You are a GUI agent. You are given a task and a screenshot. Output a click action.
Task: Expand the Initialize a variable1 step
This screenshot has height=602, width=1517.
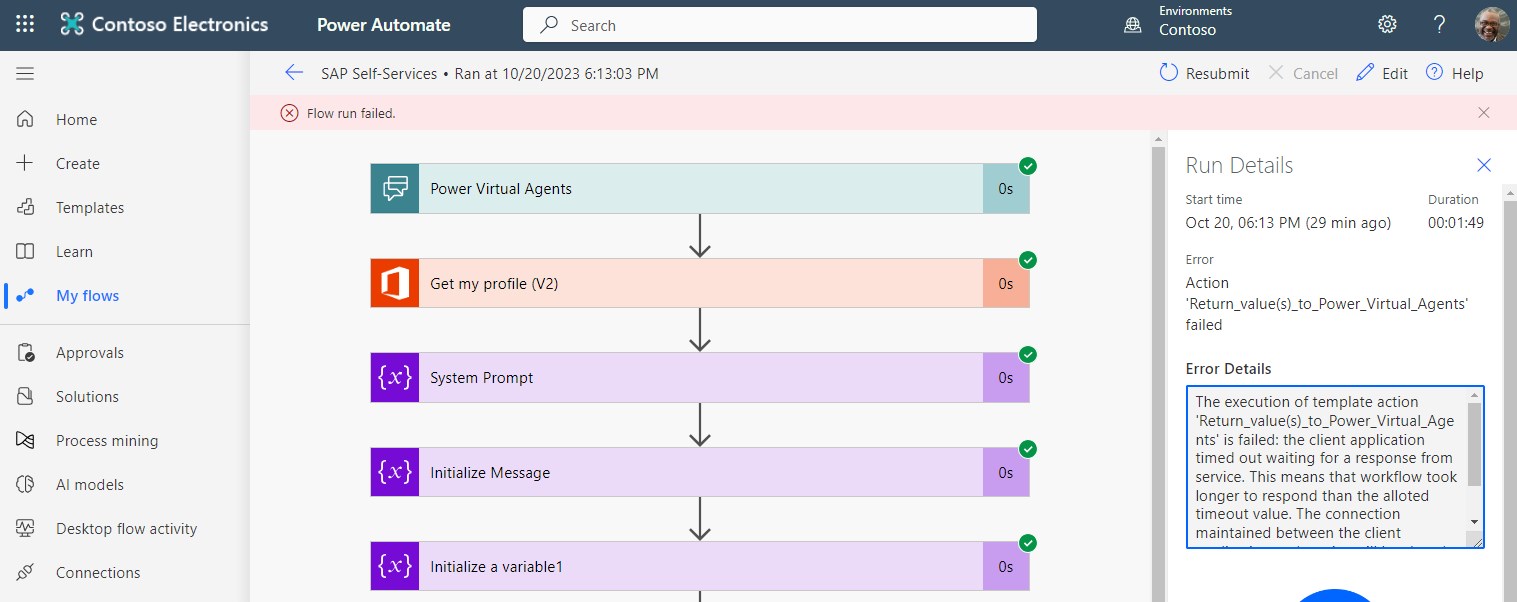700,566
